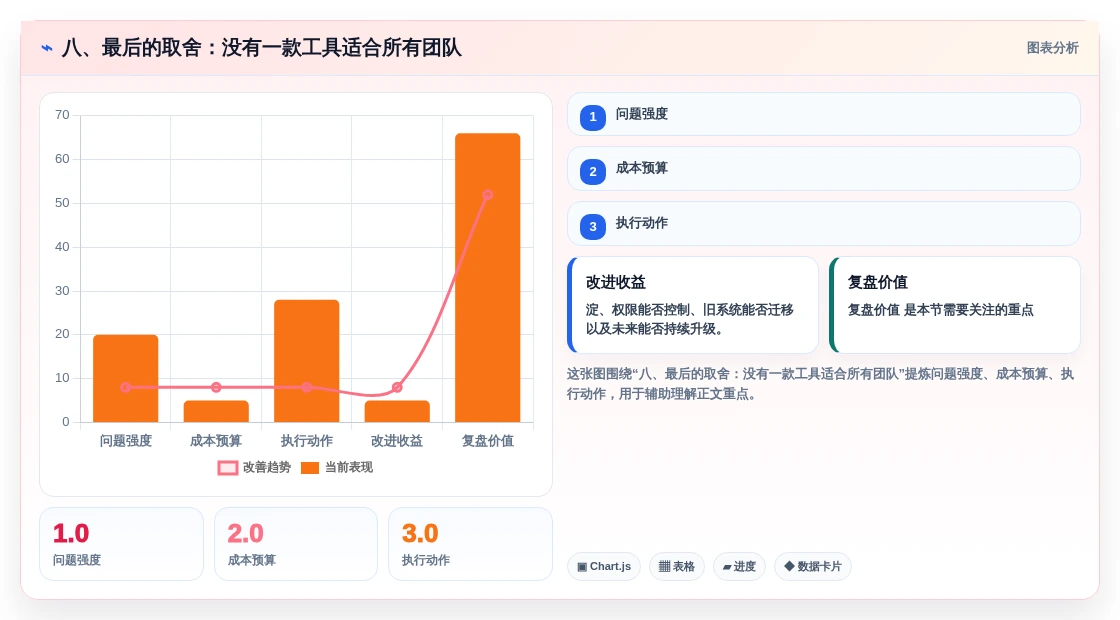Click the 复盘价值 info card

(955, 305)
